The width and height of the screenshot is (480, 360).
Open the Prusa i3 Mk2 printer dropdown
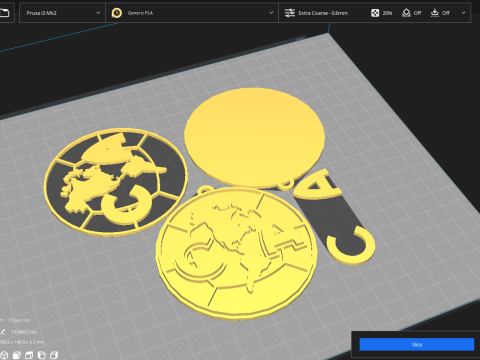[62, 13]
